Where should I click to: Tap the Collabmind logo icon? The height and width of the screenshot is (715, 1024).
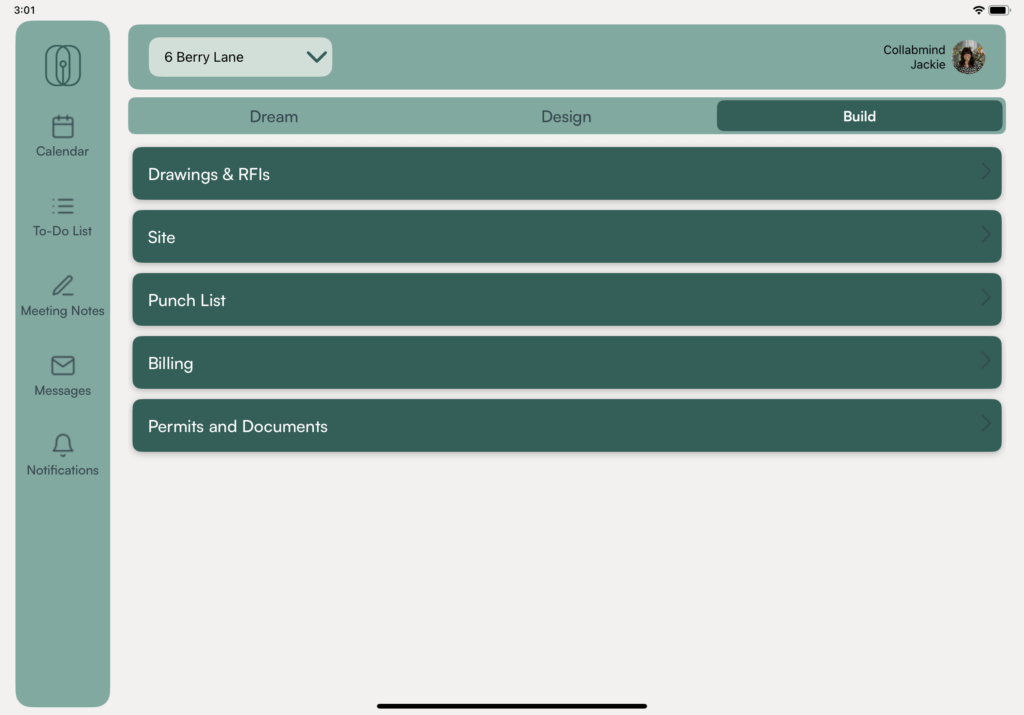point(62,66)
